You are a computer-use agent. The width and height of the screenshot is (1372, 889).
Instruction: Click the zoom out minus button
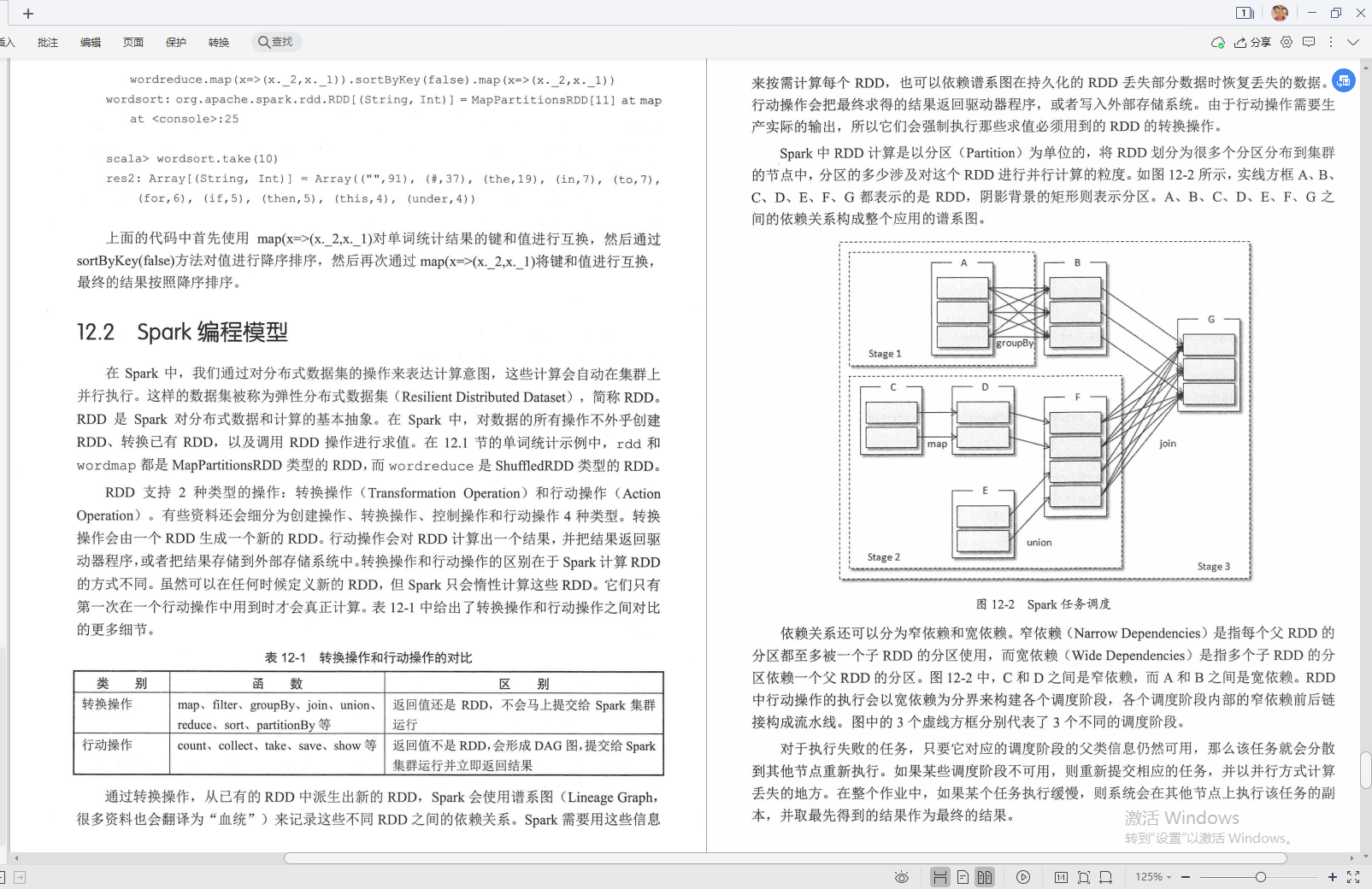[1185, 877]
